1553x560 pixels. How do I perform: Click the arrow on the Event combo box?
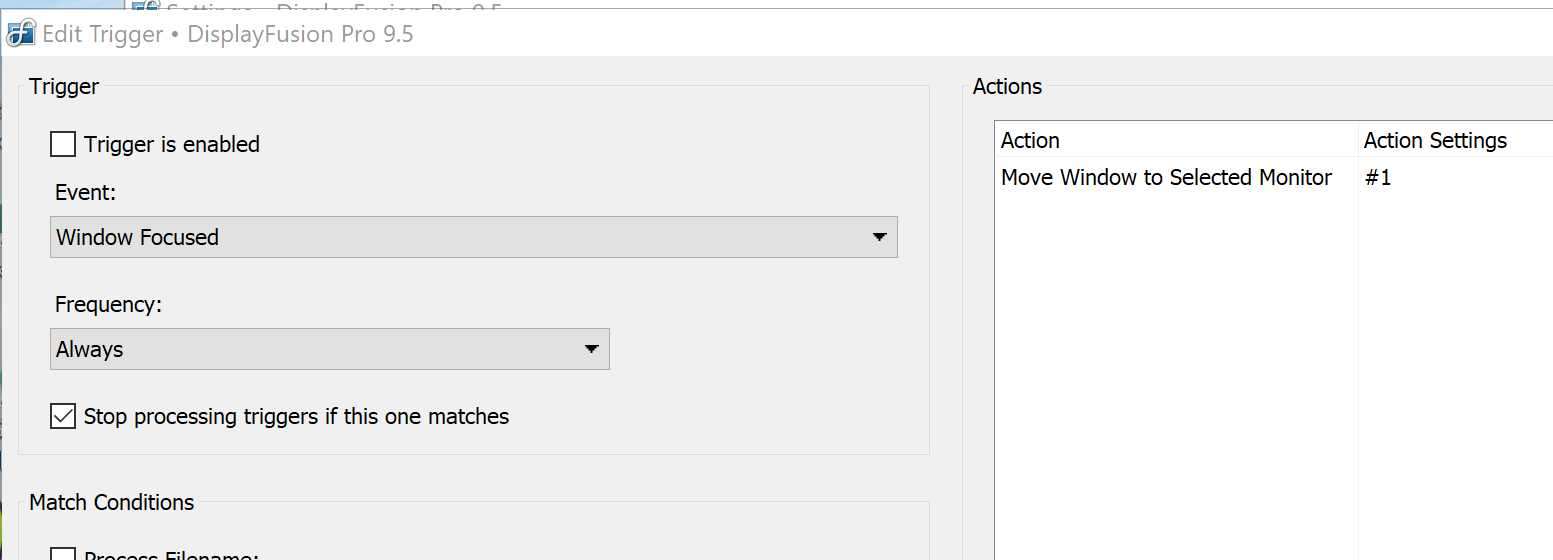coord(879,238)
